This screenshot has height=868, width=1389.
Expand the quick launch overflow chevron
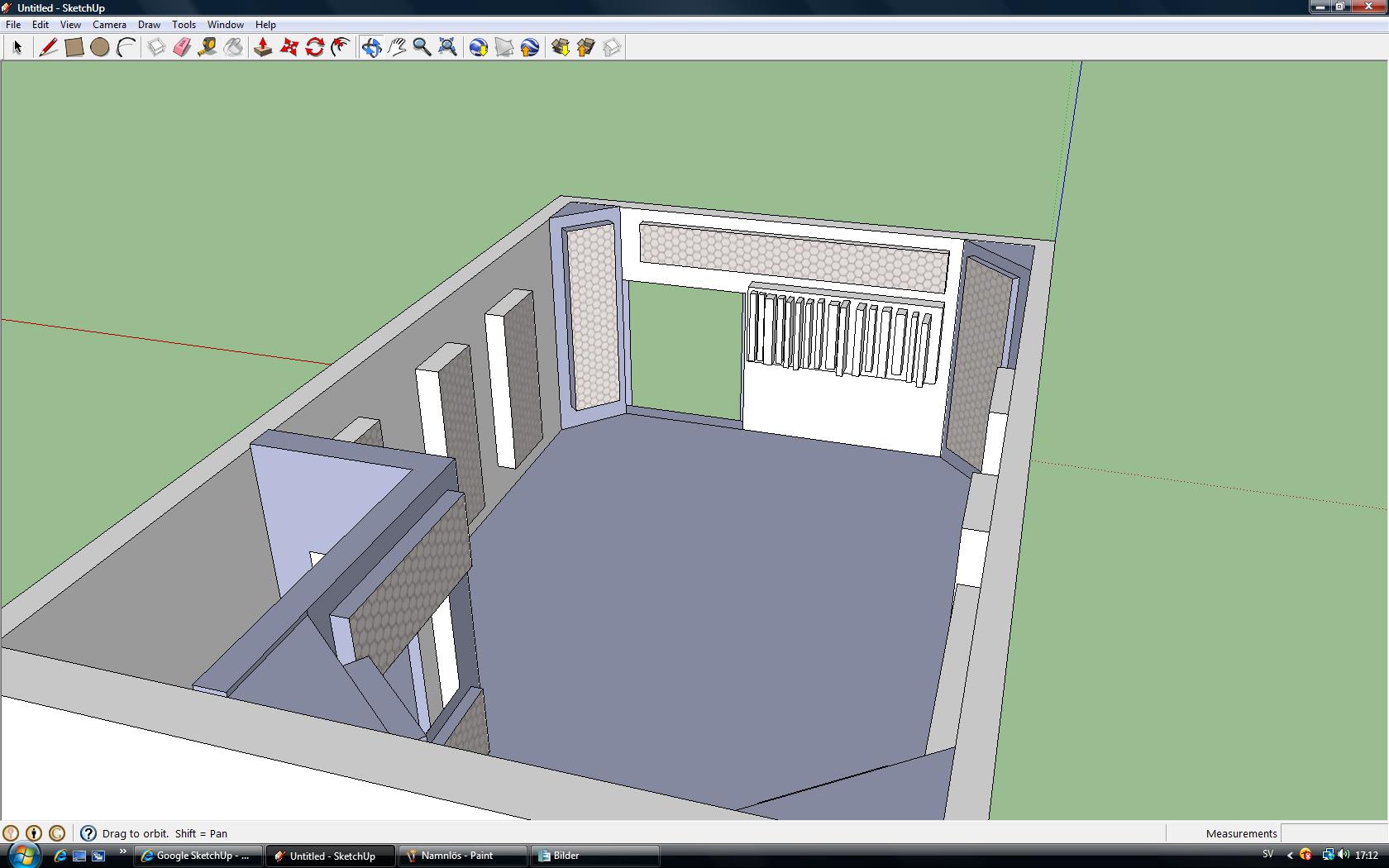pyautogui.click(x=123, y=851)
